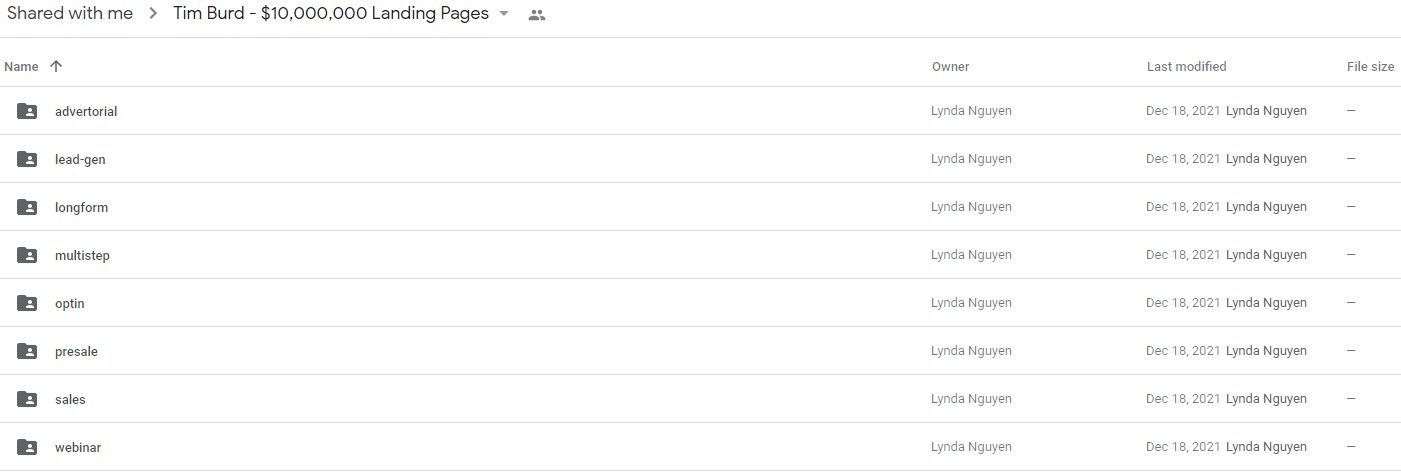The width and height of the screenshot is (1401, 476).
Task: Select the optin folder icon
Action: coord(27,303)
